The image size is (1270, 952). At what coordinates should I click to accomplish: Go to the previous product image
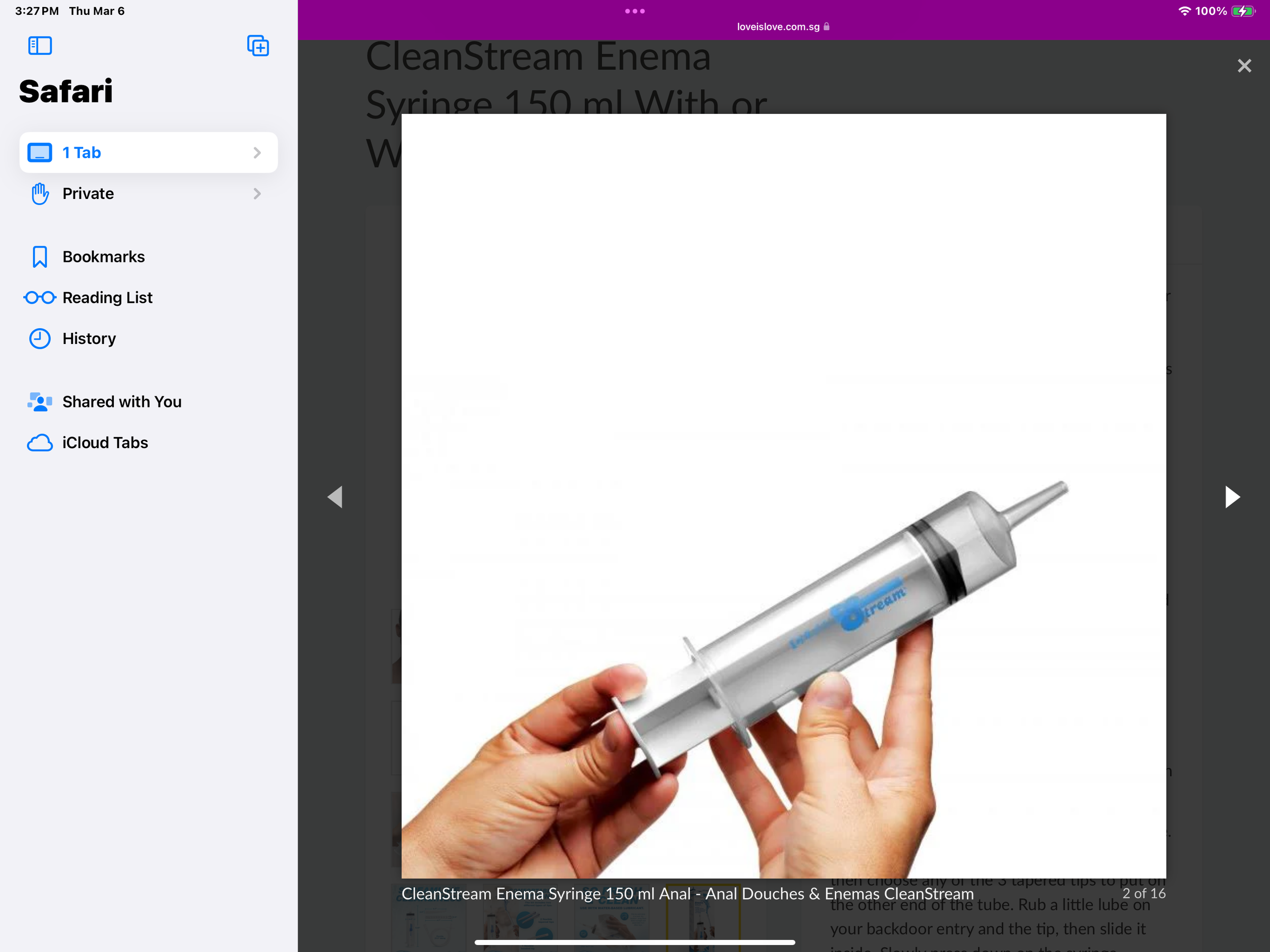tap(335, 497)
